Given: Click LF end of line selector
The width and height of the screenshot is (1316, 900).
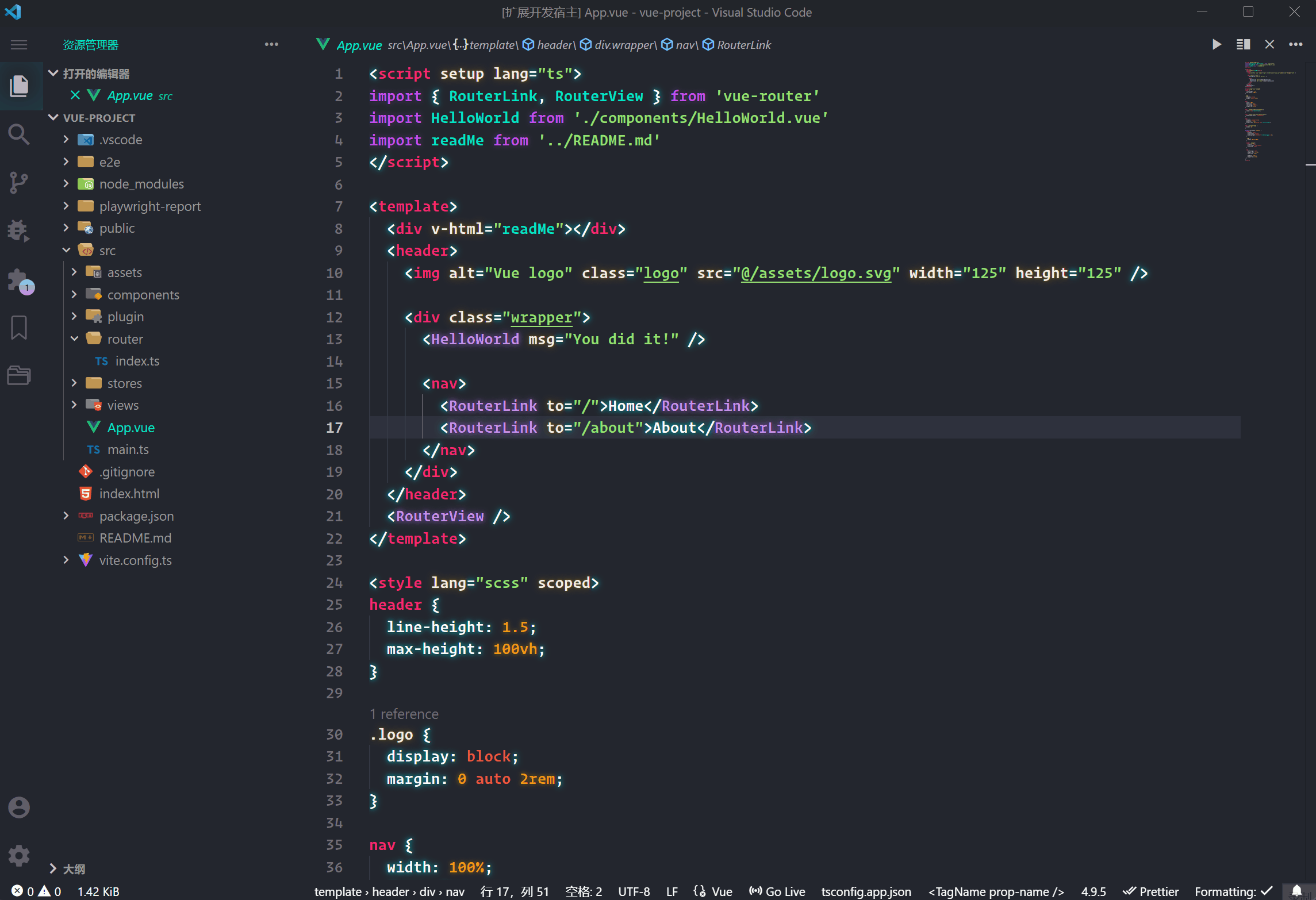Looking at the screenshot, I should click(672, 891).
